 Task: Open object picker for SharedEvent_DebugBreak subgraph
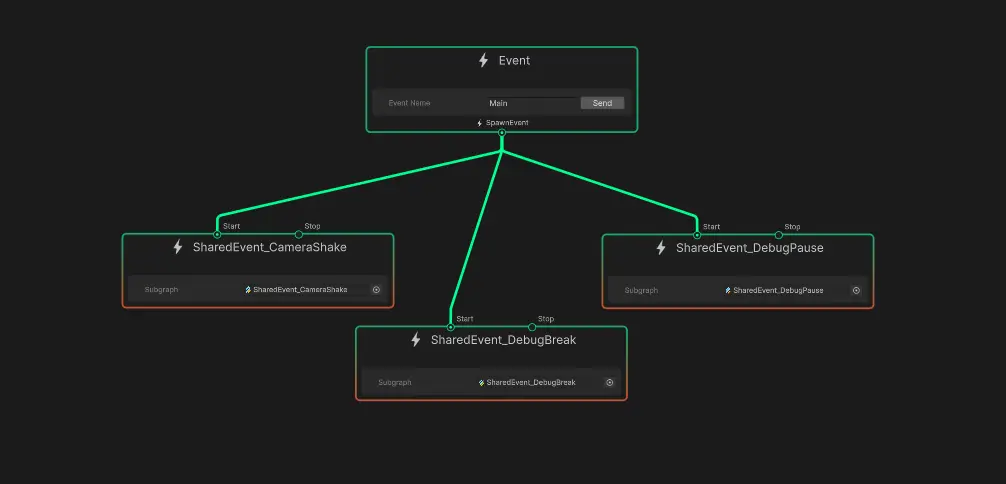pos(609,382)
